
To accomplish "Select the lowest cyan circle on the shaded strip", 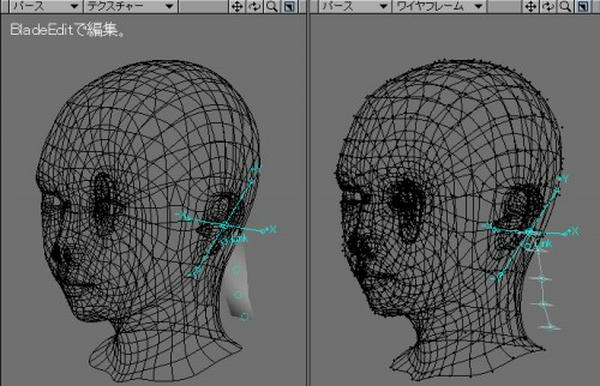I will pos(245,316).
